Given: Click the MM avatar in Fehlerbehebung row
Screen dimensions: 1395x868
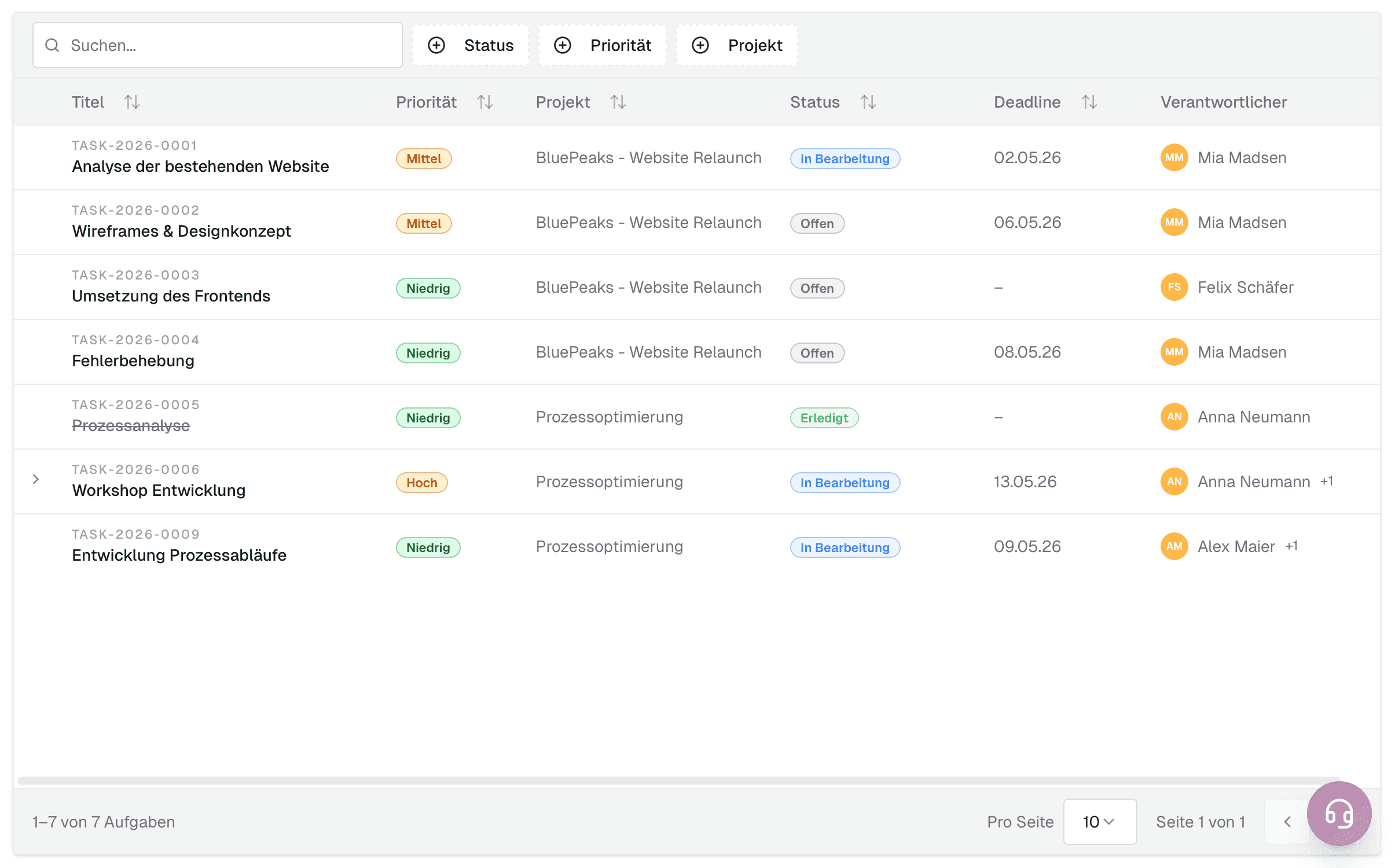Looking at the screenshot, I should [1174, 352].
